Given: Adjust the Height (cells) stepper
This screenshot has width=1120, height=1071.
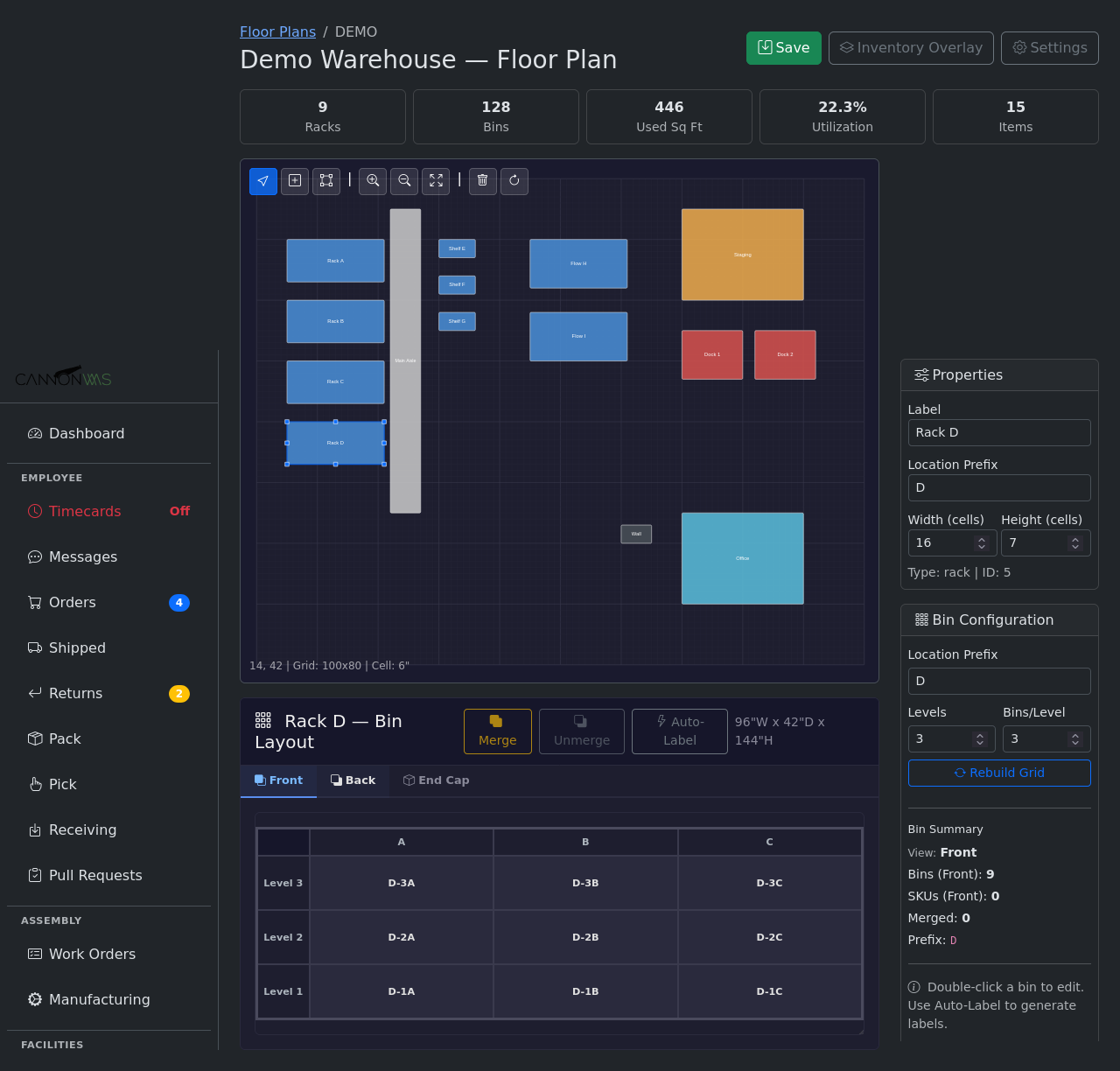Looking at the screenshot, I should pos(1075,543).
